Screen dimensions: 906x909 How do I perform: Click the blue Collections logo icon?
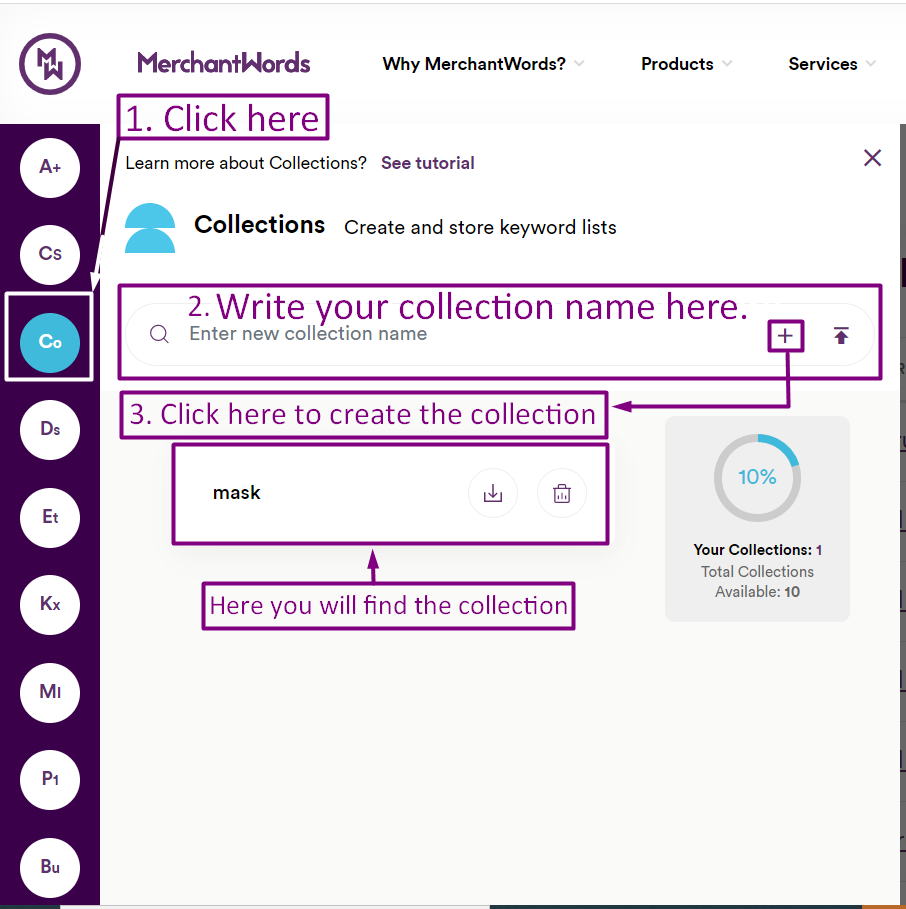(x=150, y=228)
